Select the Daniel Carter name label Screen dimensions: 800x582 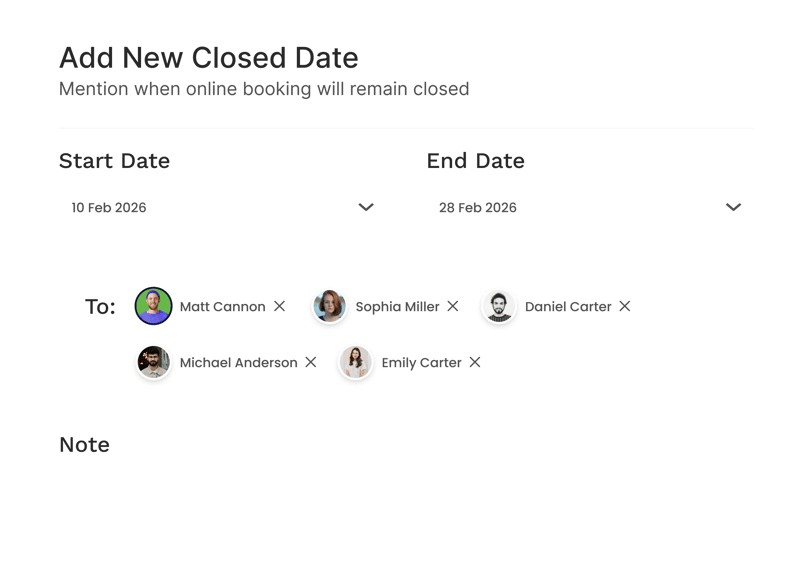coord(568,307)
